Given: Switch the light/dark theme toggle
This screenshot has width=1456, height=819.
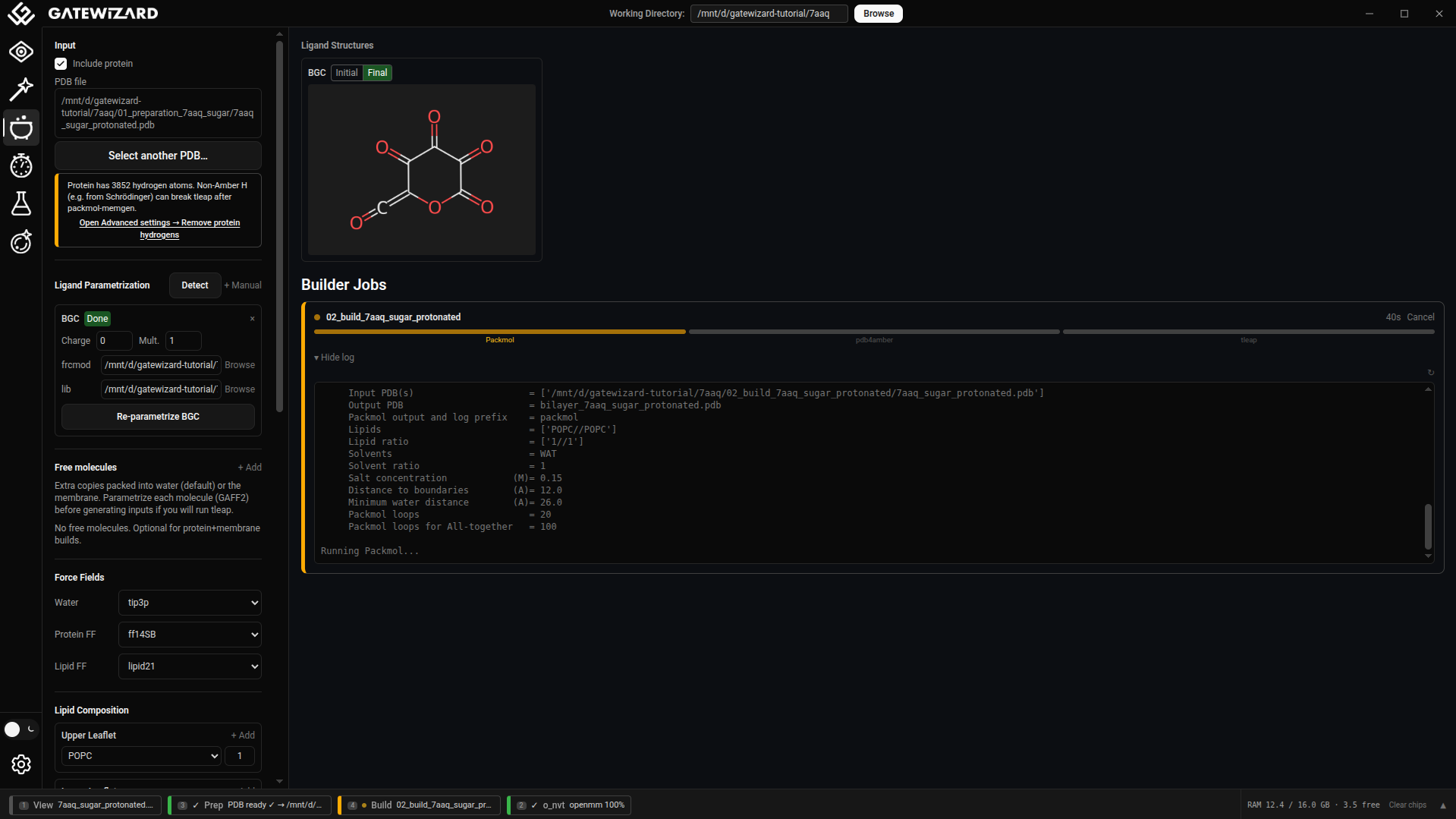Looking at the screenshot, I should [x=20, y=729].
